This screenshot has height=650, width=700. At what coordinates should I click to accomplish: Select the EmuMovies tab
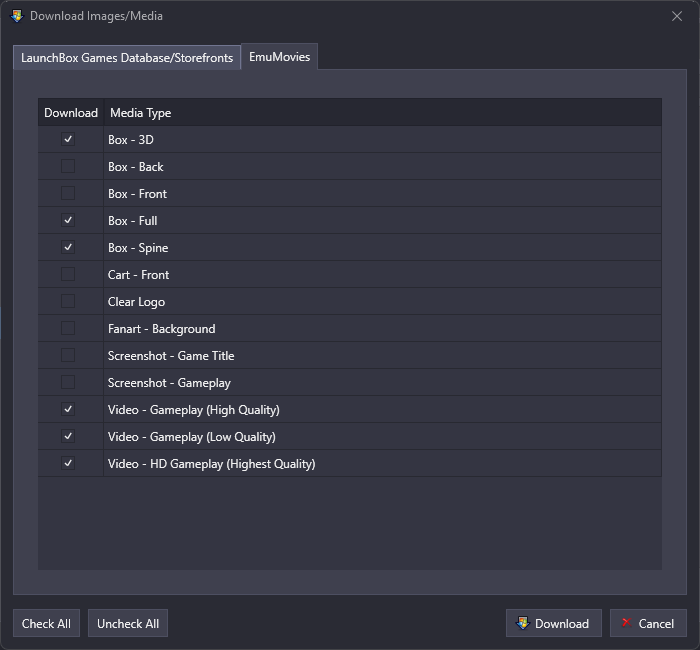click(279, 57)
